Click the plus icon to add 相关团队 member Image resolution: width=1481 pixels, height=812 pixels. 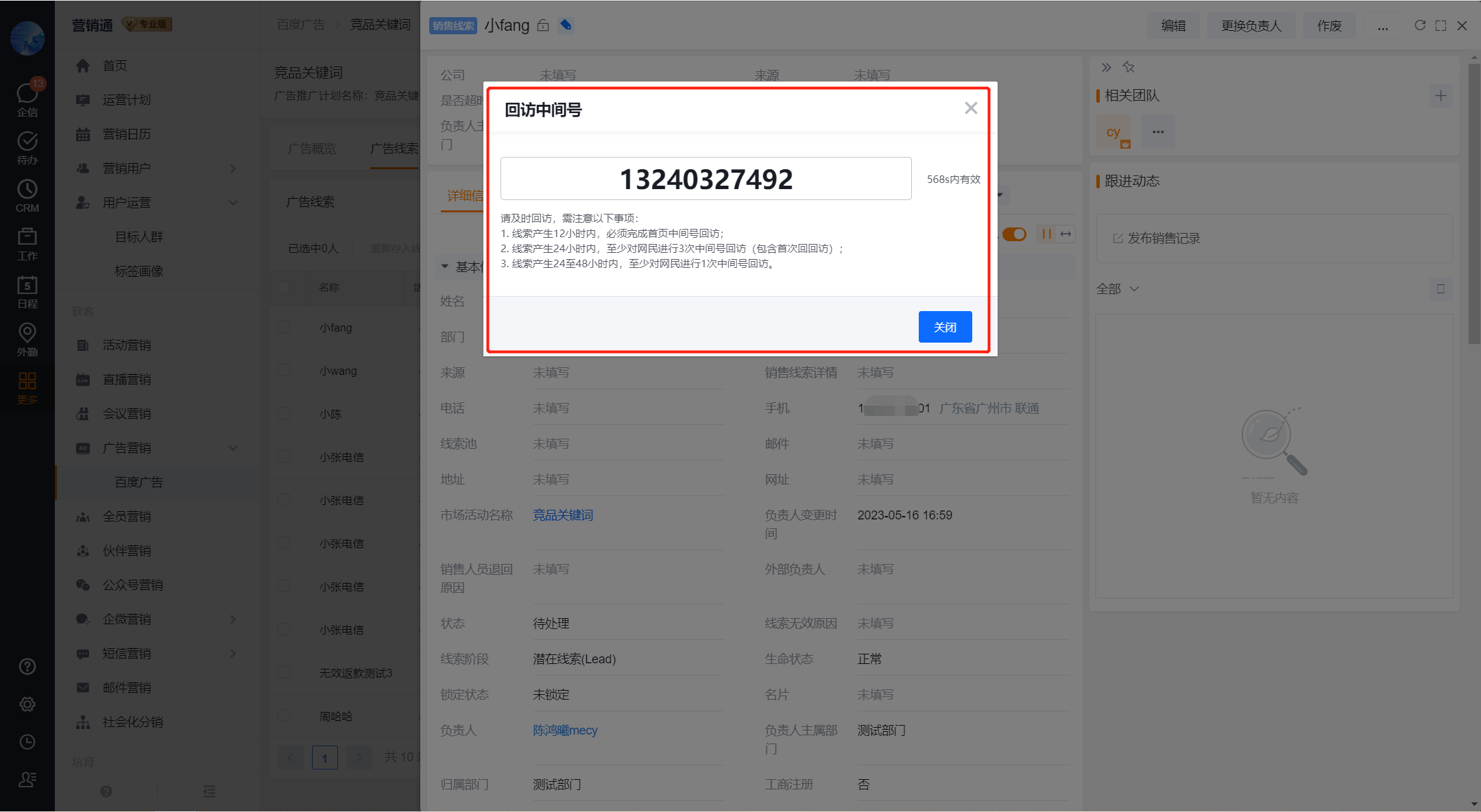tap(1441, 96)
